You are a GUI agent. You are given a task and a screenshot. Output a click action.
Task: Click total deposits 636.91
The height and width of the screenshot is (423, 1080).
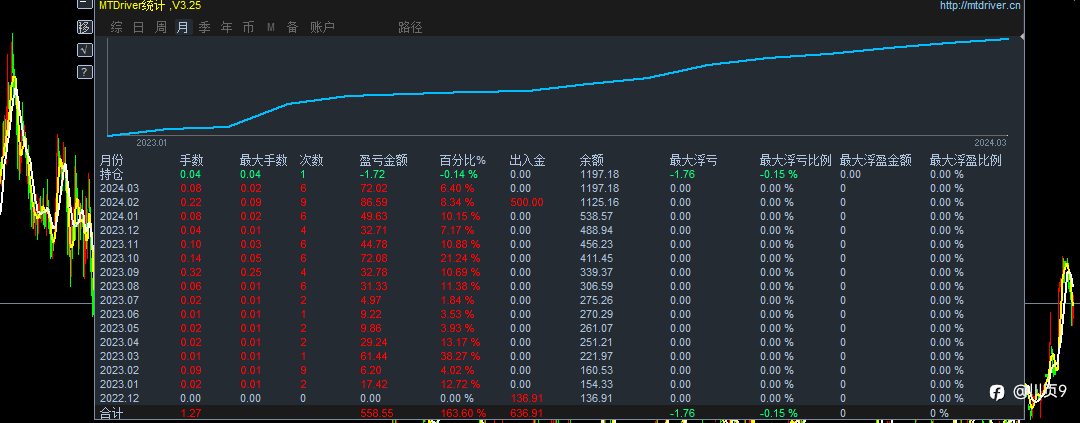(x=527, y=413)
